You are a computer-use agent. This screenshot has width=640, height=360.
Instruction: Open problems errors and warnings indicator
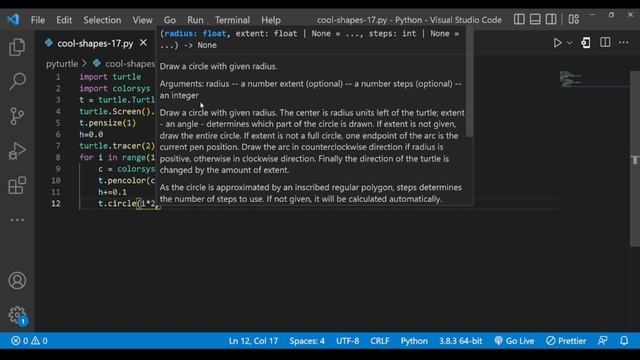pyautogui.click(x=29, y=341)
